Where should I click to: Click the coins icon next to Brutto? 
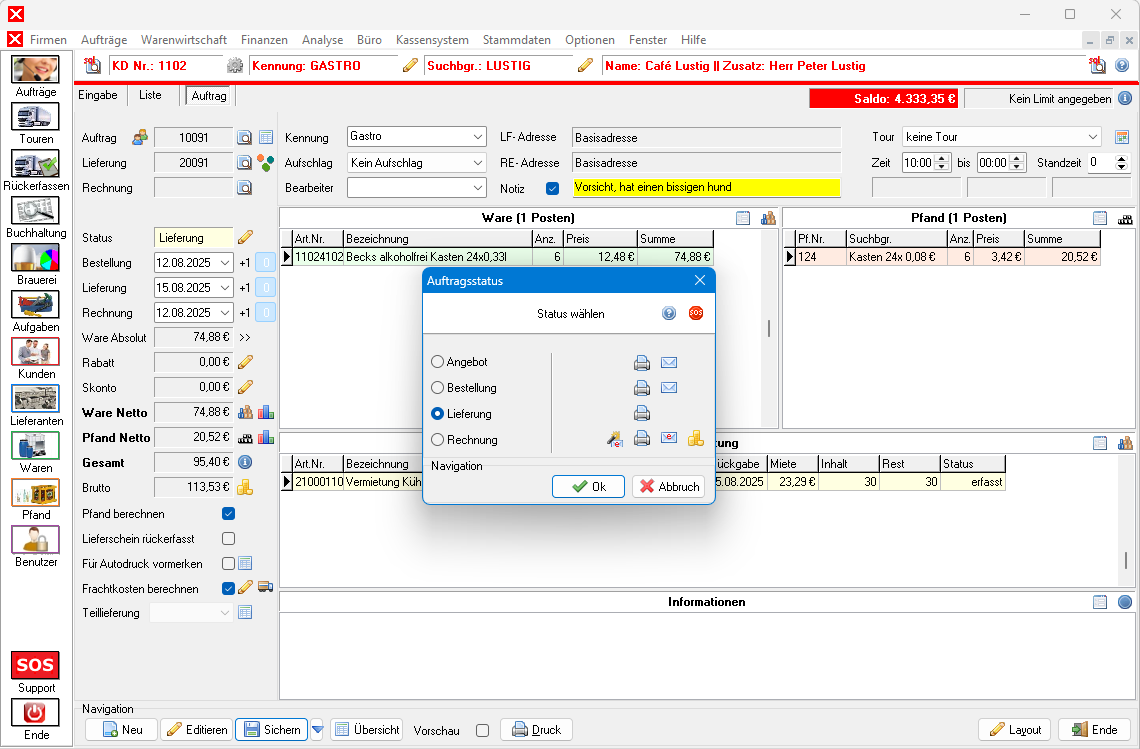[245, 487]
